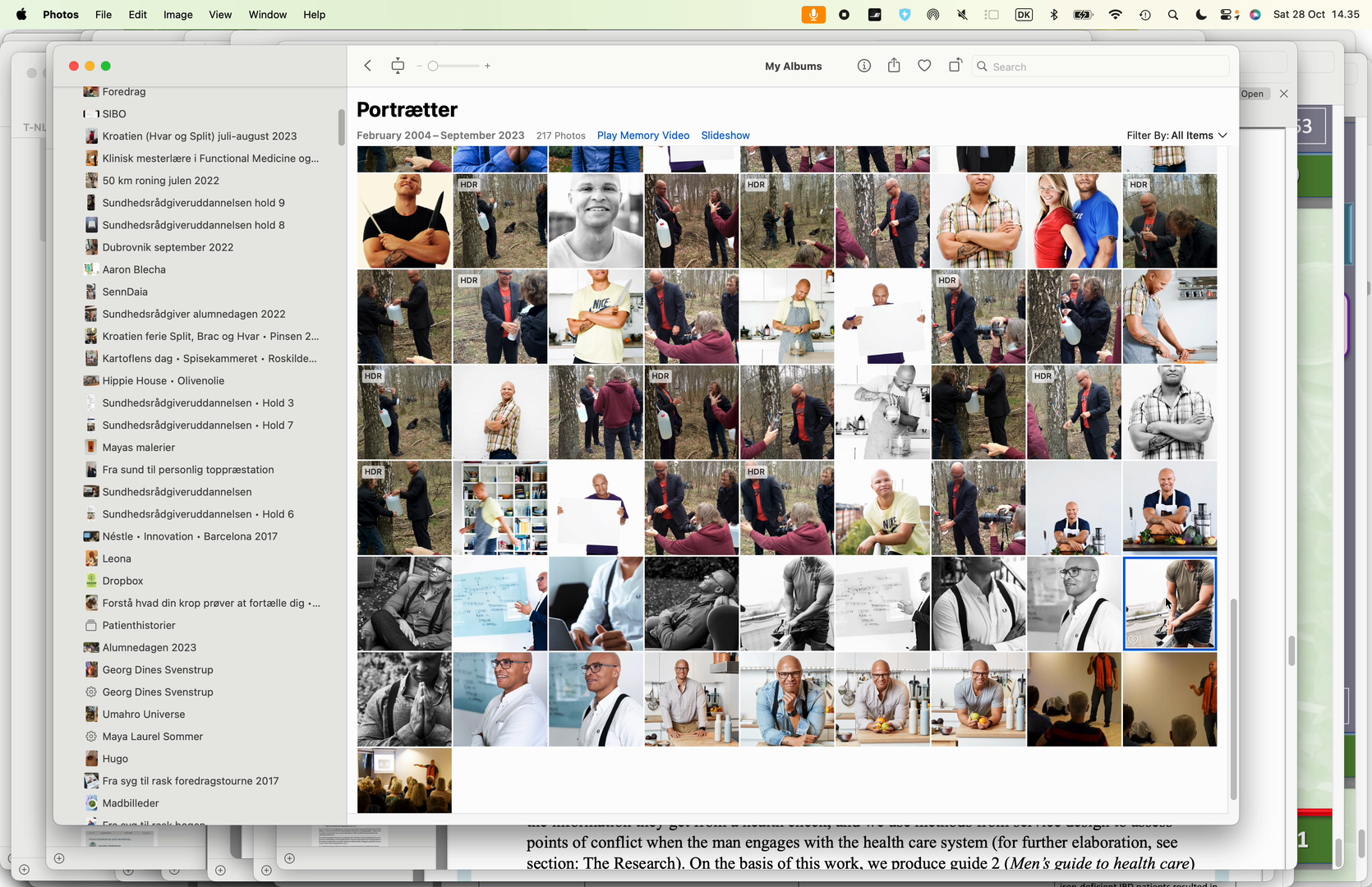Open the Info panel icon in the toolbar
1372x887 pixels.
click(x=863, y=66)
